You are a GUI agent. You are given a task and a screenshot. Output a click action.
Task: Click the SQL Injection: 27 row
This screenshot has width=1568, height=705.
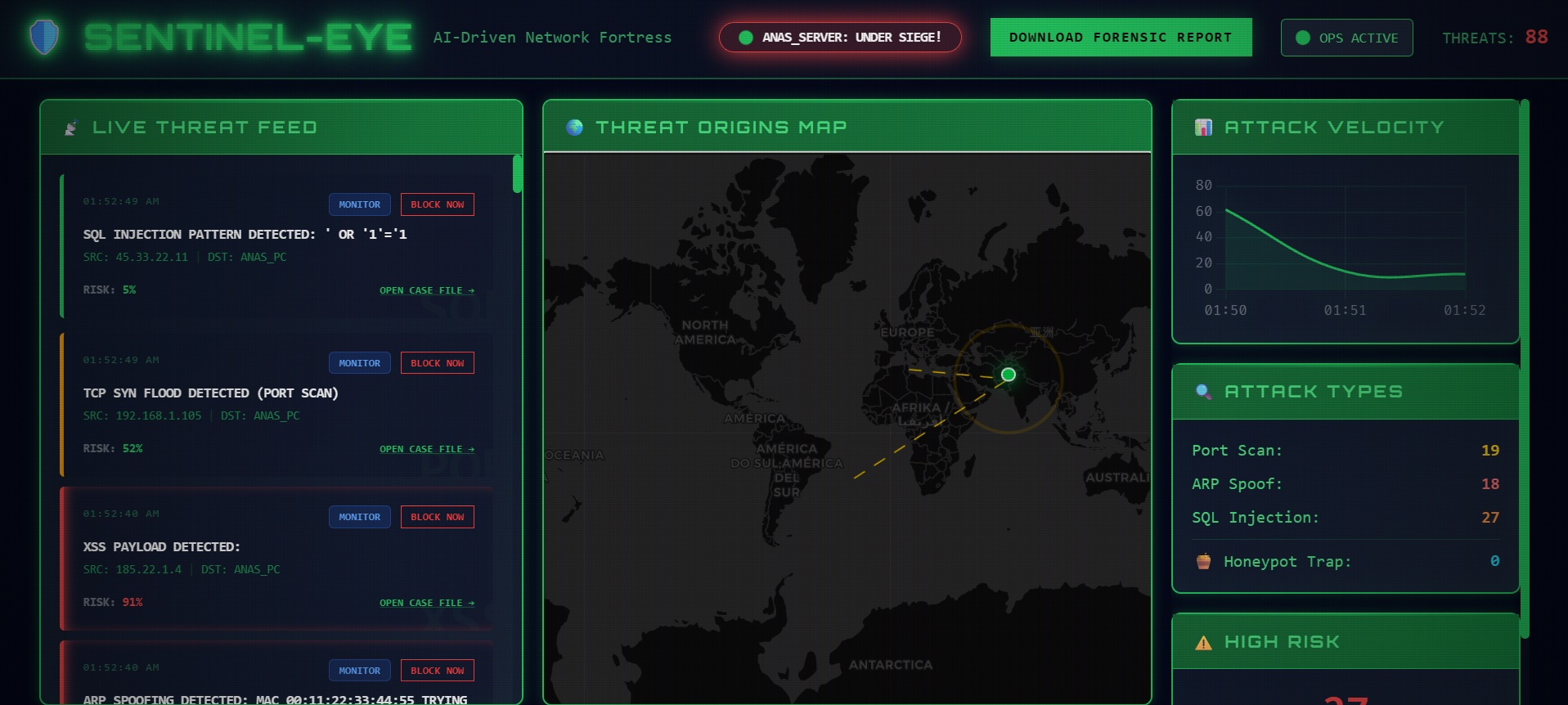1346,518
